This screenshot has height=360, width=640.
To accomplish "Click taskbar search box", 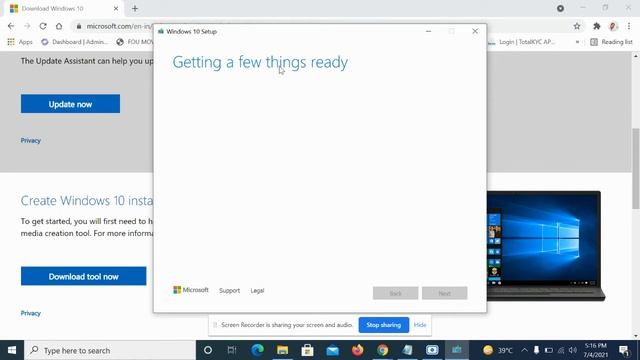I will (110, 350).
